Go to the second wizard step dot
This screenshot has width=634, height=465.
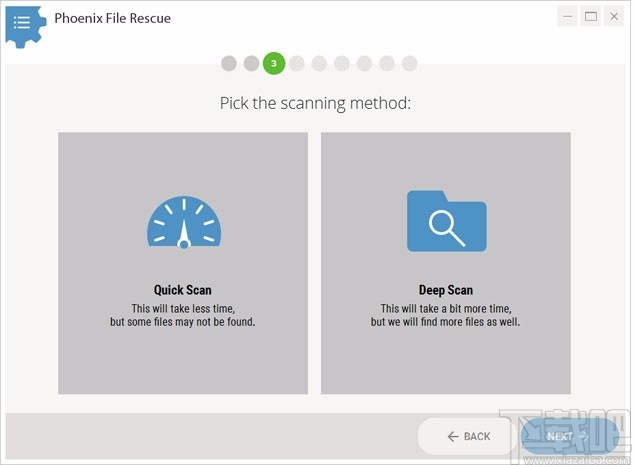click(x=251, y=64)
